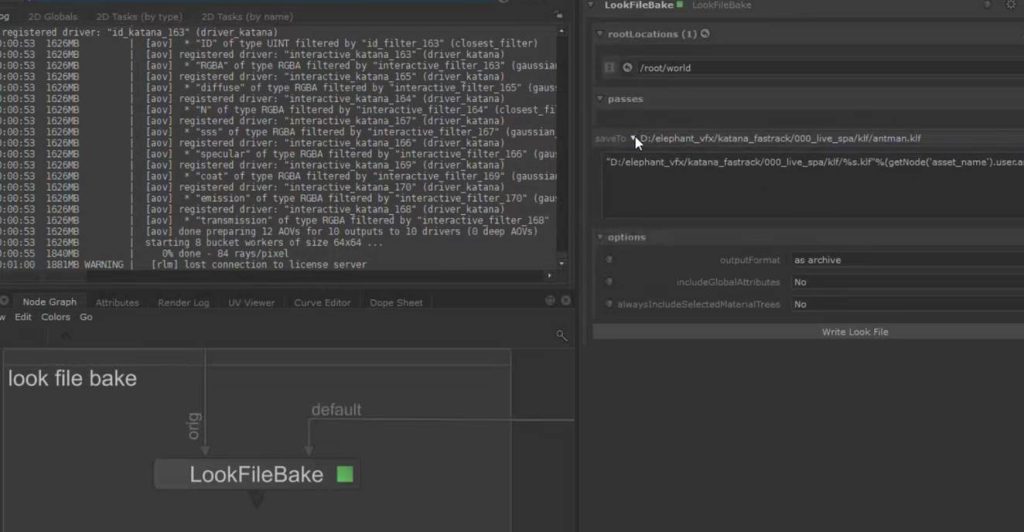Viewport: 1024px width, 532px height.
Task: Collapse the passes section
Action: 600,99
